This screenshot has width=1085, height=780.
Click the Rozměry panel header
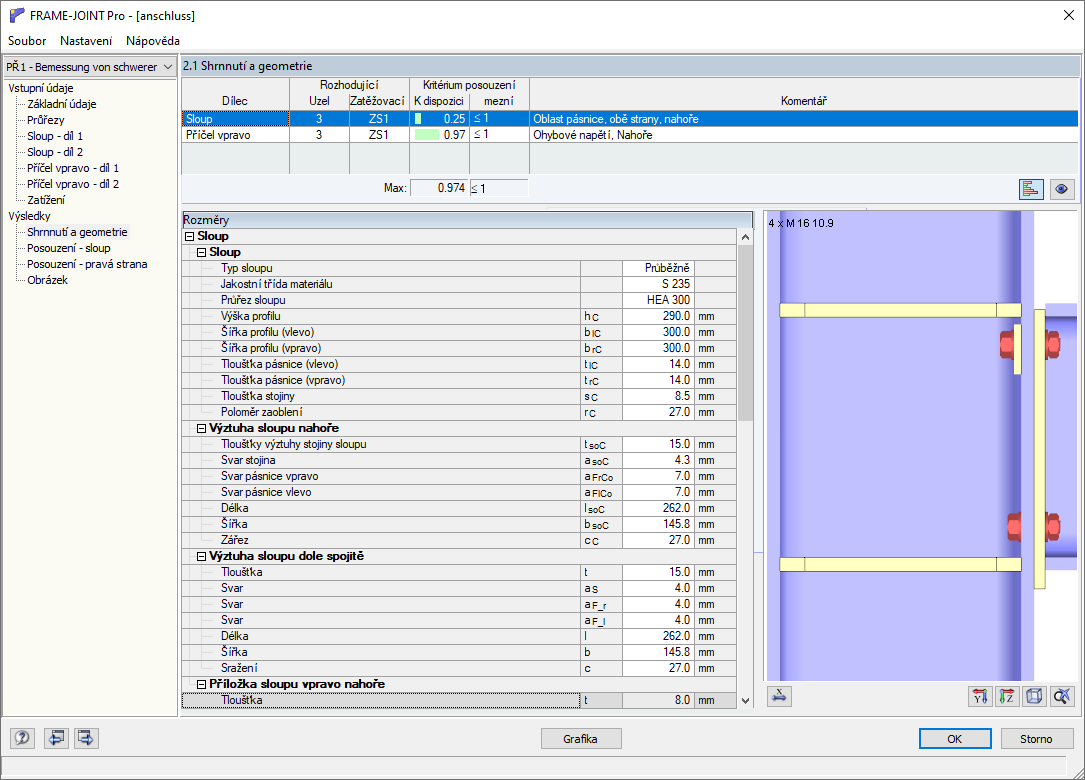pos(467,220)
